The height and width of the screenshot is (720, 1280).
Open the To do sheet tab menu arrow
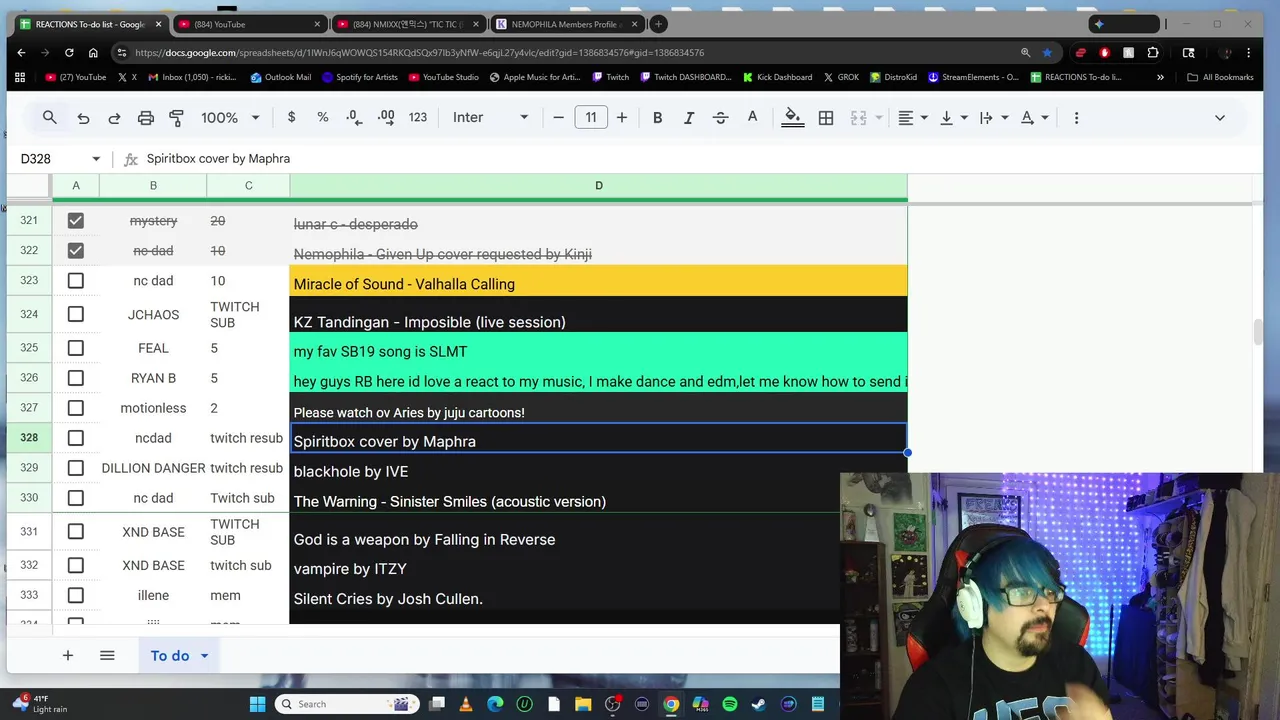click(204, 656)
